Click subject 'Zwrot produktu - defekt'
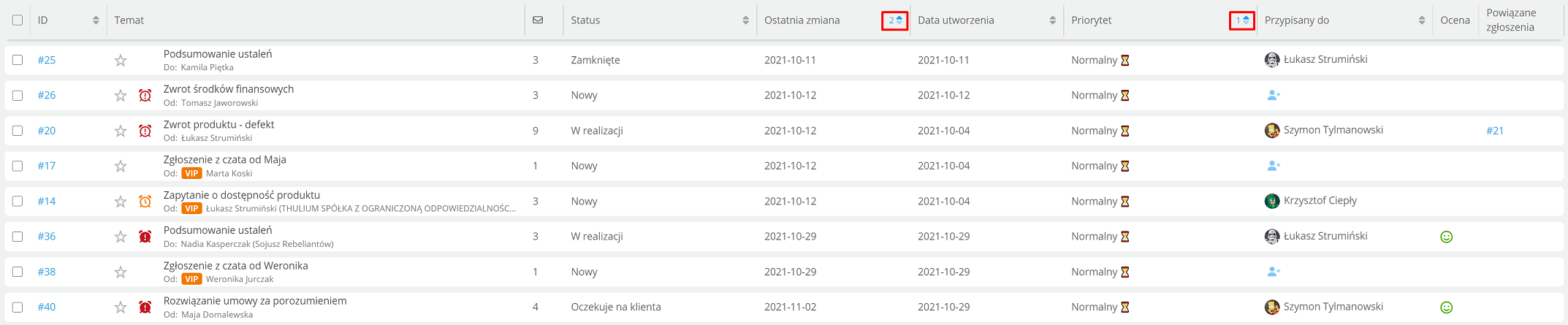Image resolution: width=1568 pixels, height=325 pixels. pyautogui.click(x=218, y=125)
